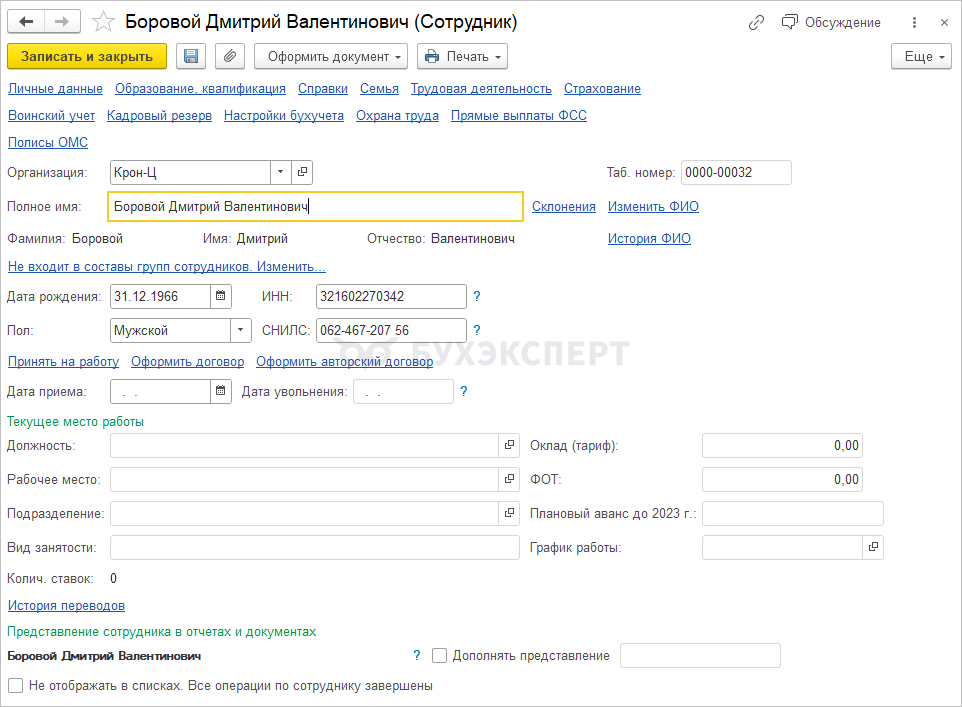Image resolution: width=962 pixels, height=707 pixels.
Task: Click the paperclip attachments icon
Action: point(230,57)
